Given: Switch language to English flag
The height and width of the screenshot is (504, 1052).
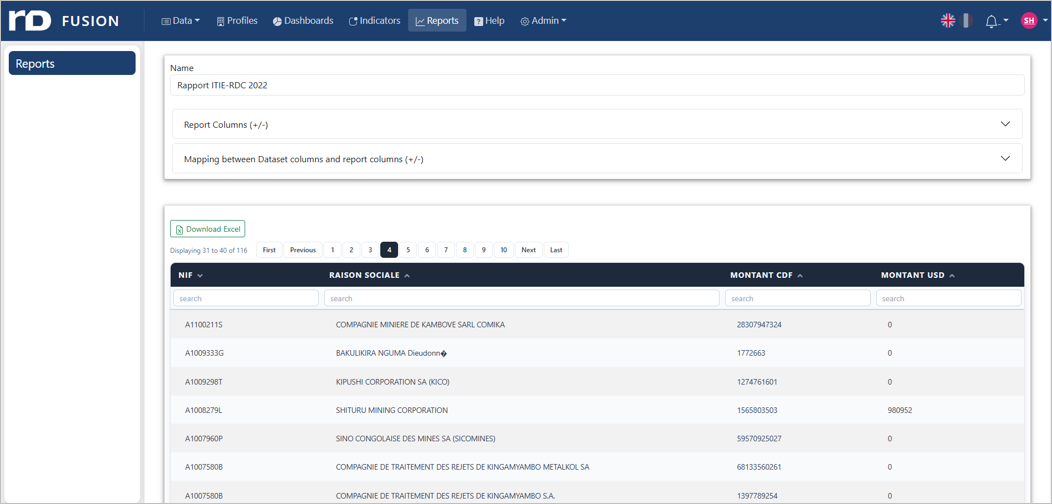Looking at the screenshot, I should tap(948, 21).
